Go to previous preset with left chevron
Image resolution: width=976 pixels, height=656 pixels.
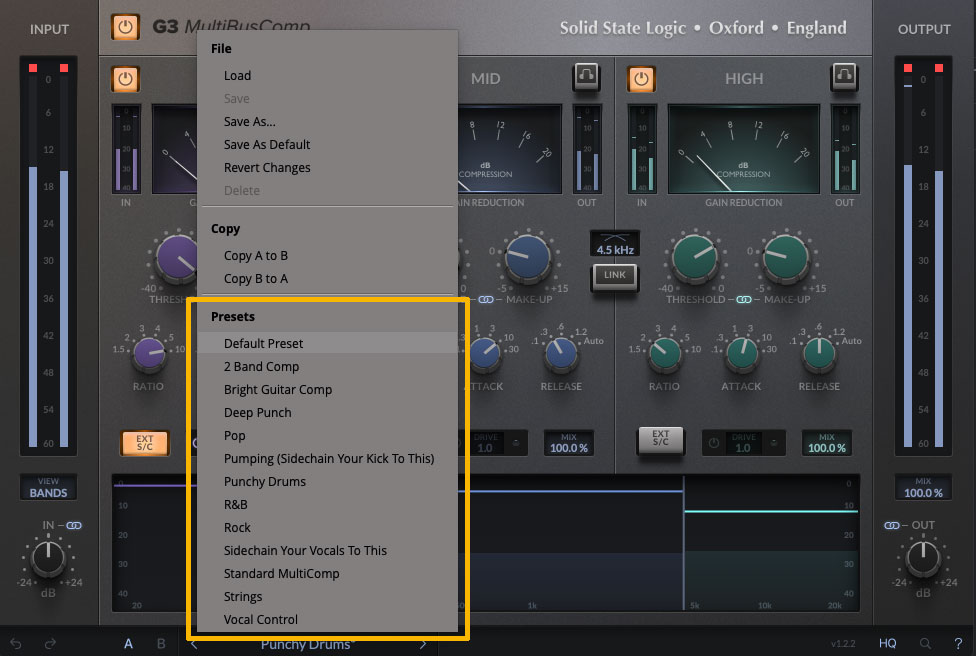pyautogui.click(x=194, y=644)
